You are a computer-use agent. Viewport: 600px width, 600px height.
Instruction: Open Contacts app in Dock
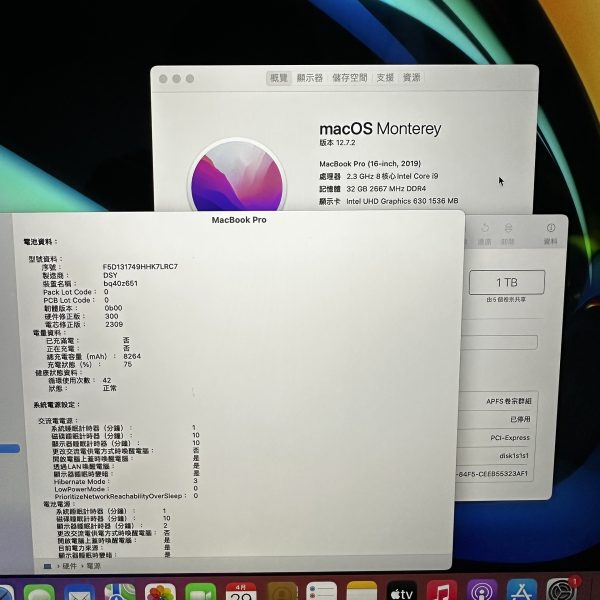(282, 592)
